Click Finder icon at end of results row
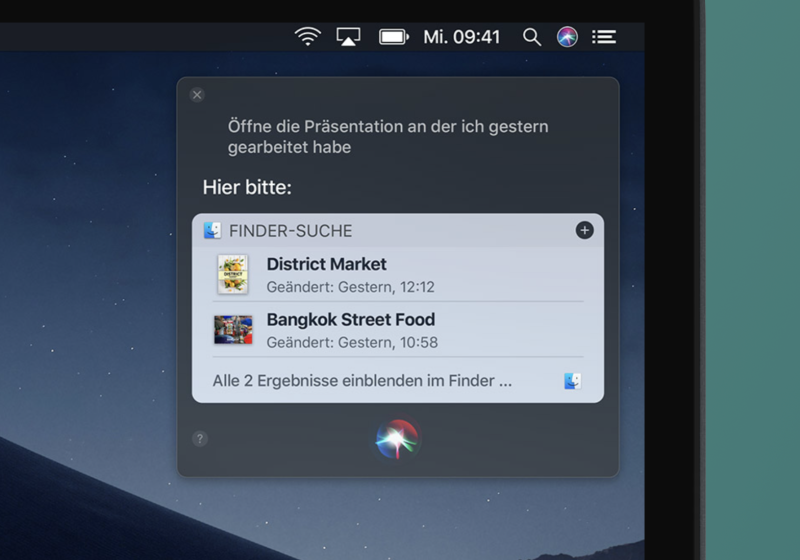 (572, 381)
